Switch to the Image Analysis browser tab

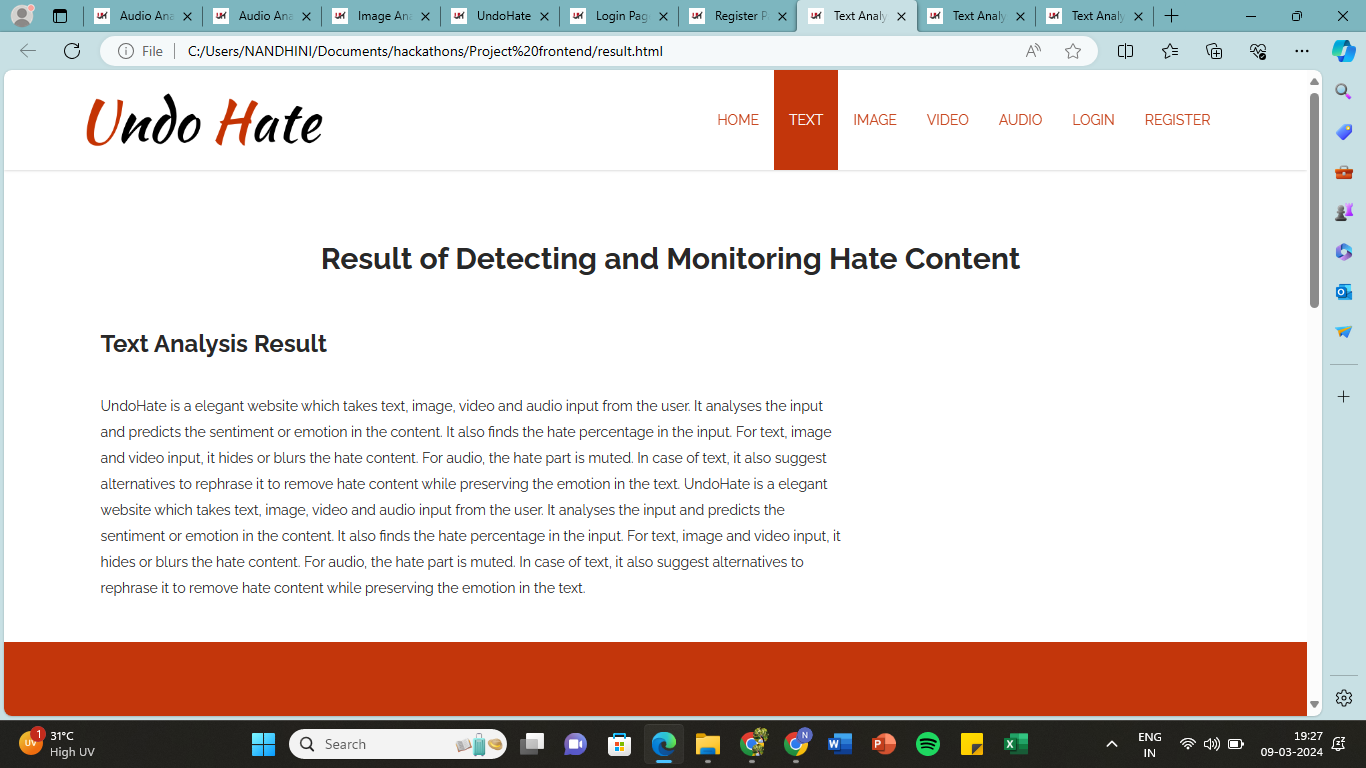coord(380,16)
